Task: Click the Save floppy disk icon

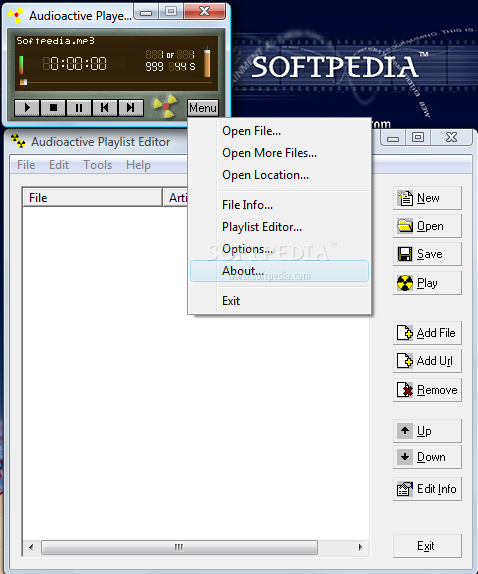Action: coord(427,254)
